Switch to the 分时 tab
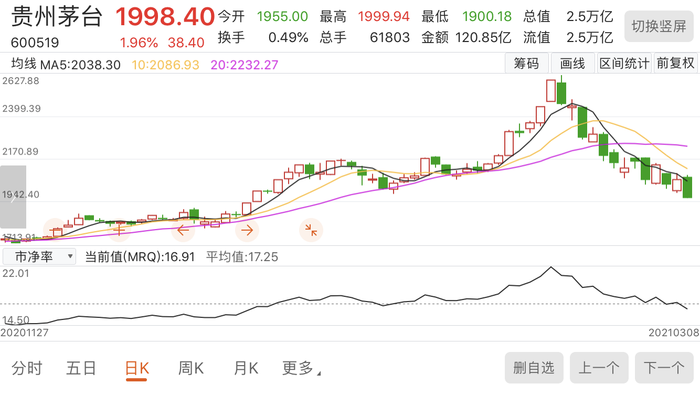This screenshot has height=394, width=700. click(x=27, y=369)
